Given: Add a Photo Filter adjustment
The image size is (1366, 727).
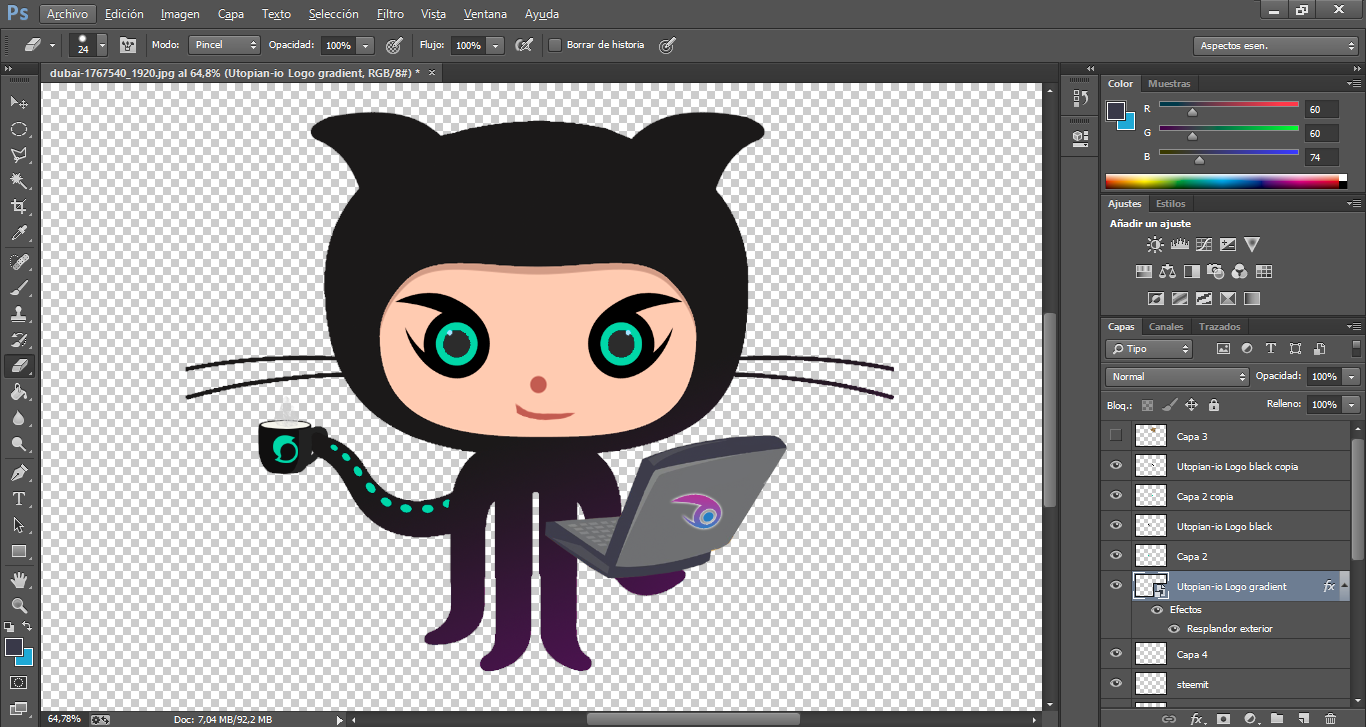Looking at the screenshot, I should (x=1215, y=271).
